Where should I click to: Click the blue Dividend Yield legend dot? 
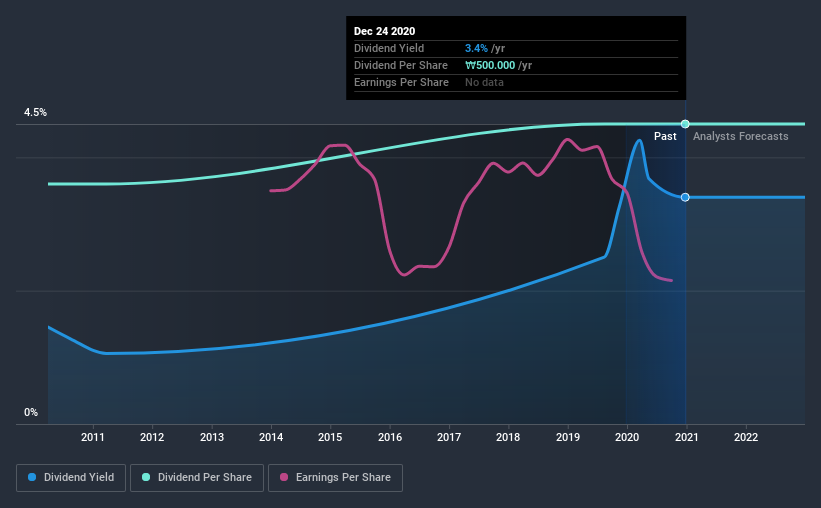click(32, 477)
